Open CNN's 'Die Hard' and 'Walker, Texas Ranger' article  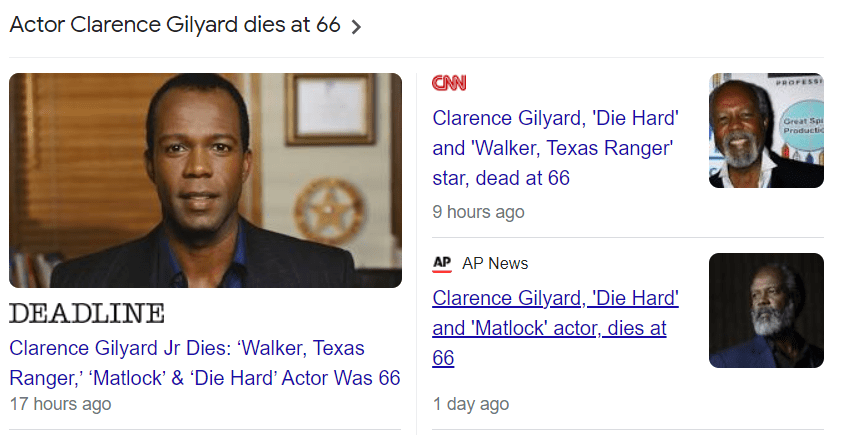point(555,148)
